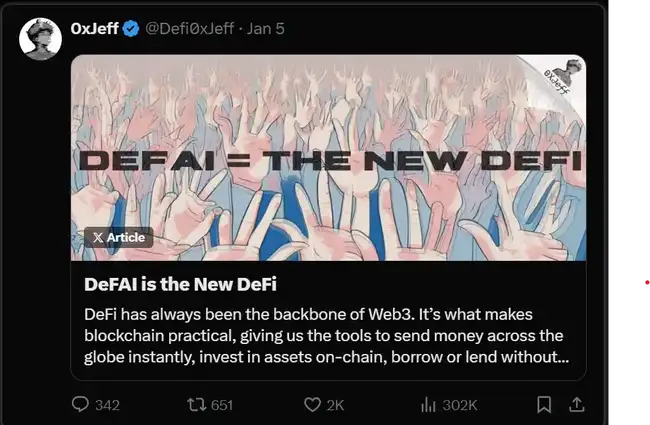Click the 2K likes count
Image resolution: width=650 pixels, height=425 pixels.
(336, 404)
